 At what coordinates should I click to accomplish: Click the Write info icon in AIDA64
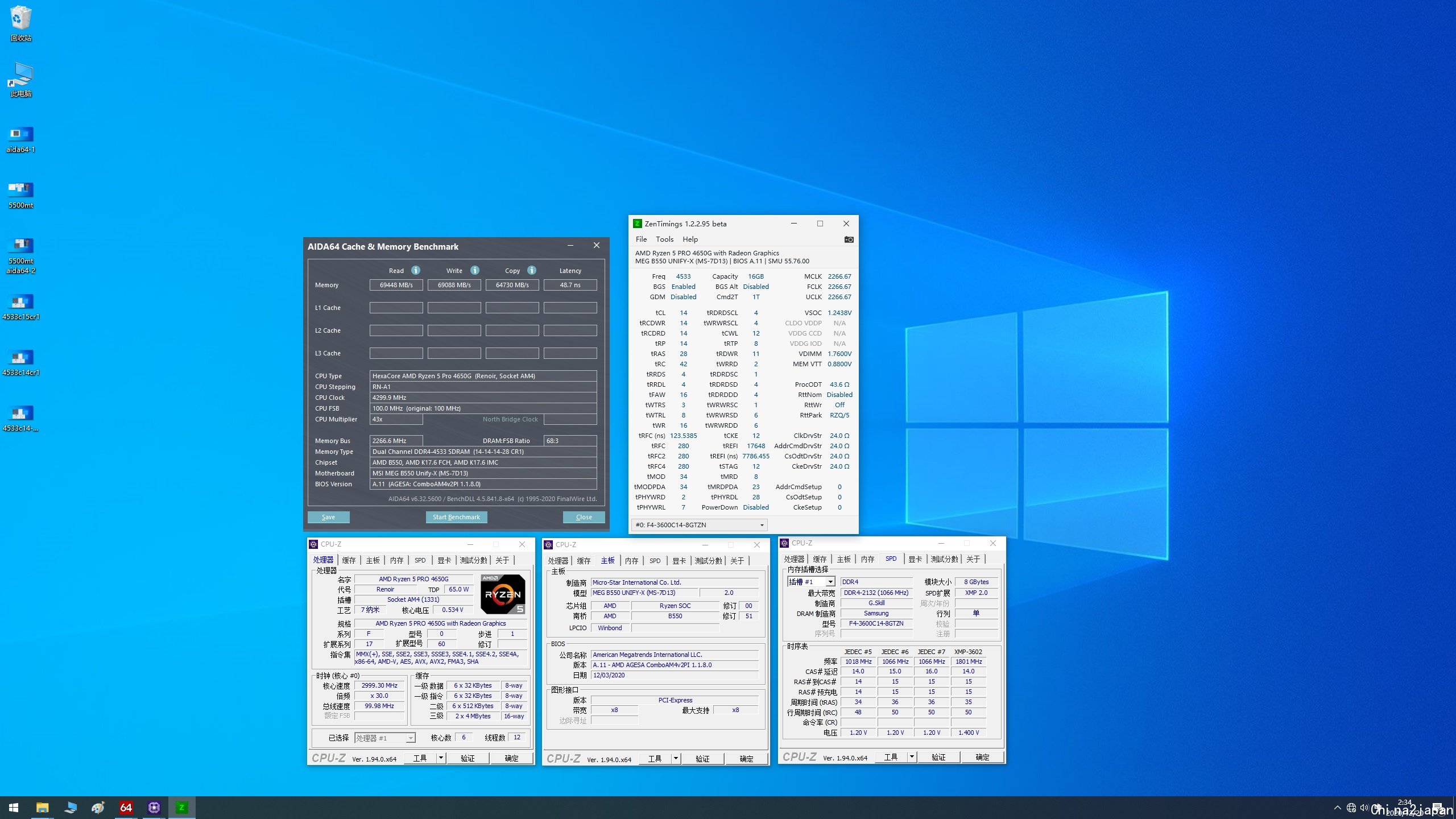pyautogui.click(x=475, y=270)
